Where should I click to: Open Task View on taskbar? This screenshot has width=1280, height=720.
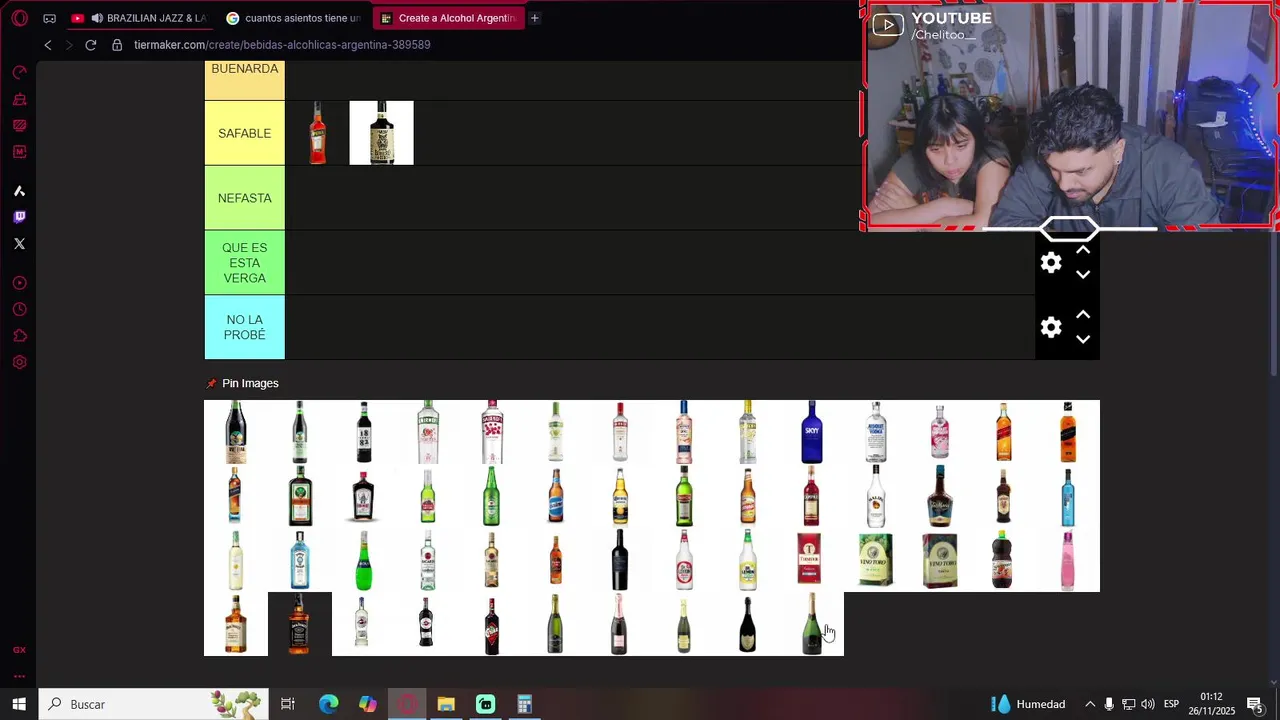(288, 704)
